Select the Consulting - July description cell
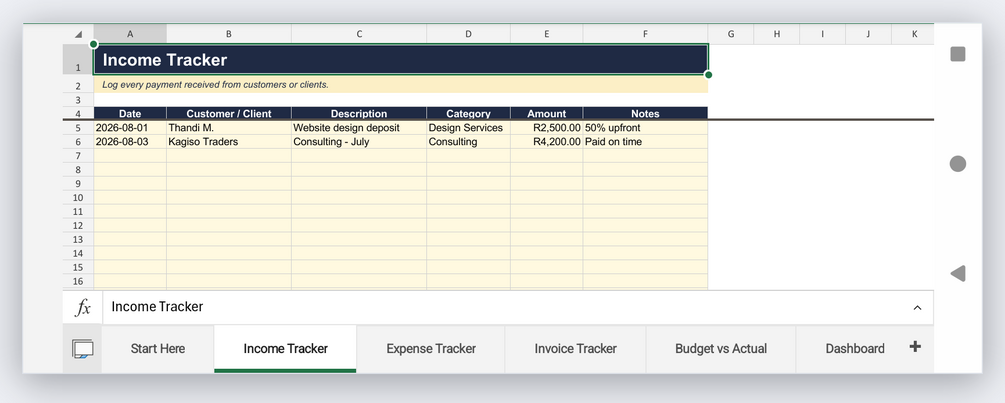Image resolution: width=1005 pixels, height=403 pixels. (359, 142)
